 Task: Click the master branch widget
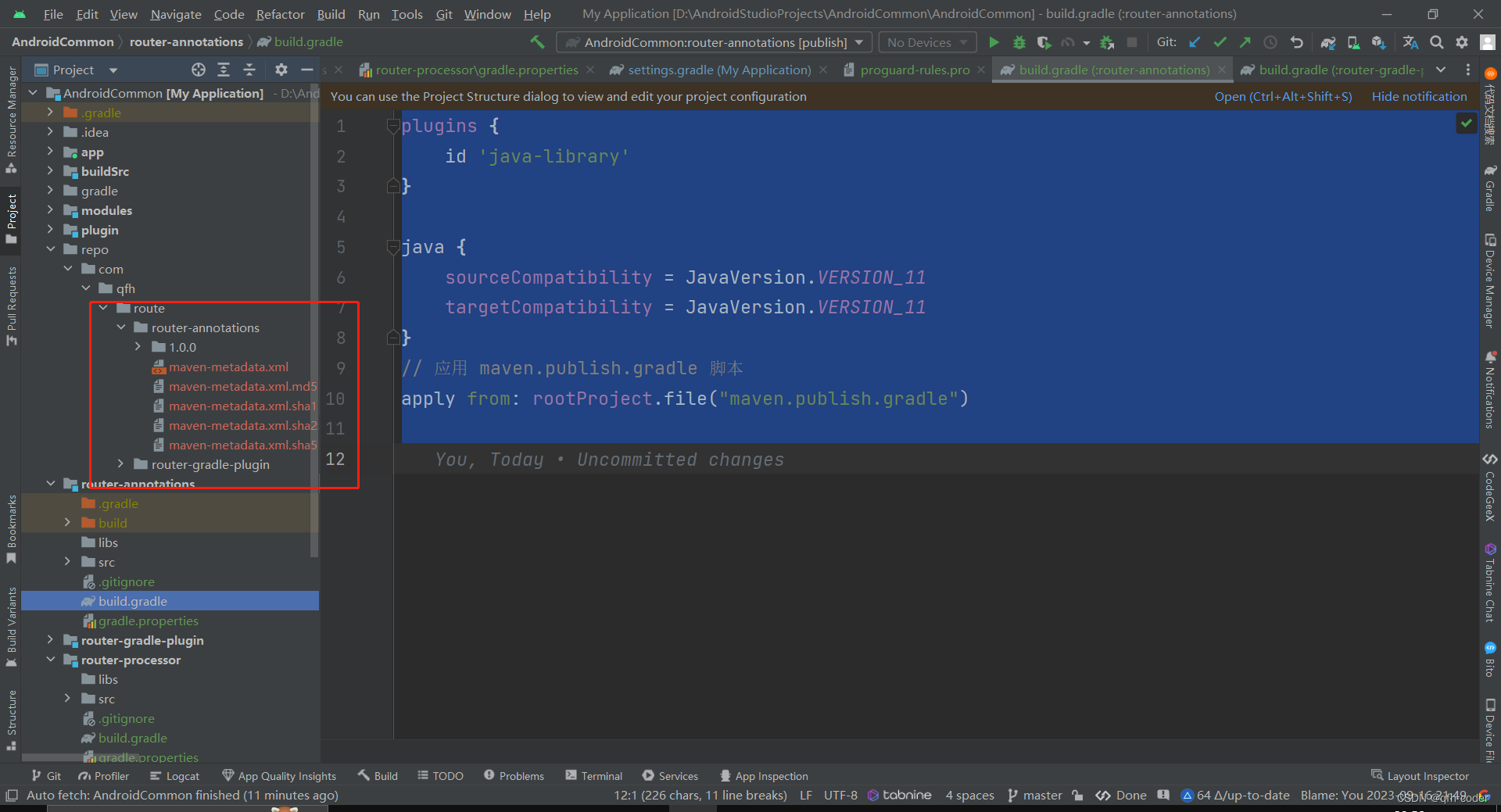1035,796
